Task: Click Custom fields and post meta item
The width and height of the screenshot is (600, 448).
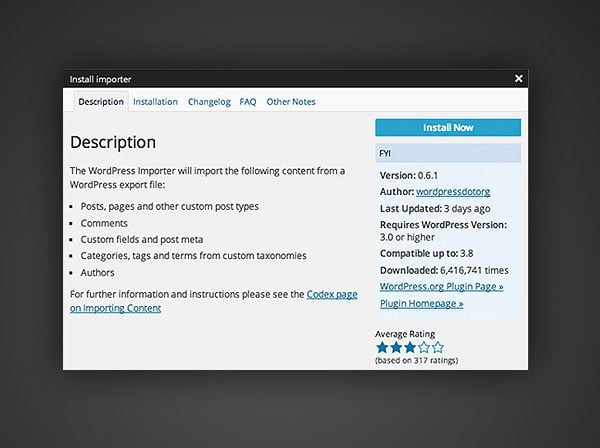Action: tap(142, 239)
